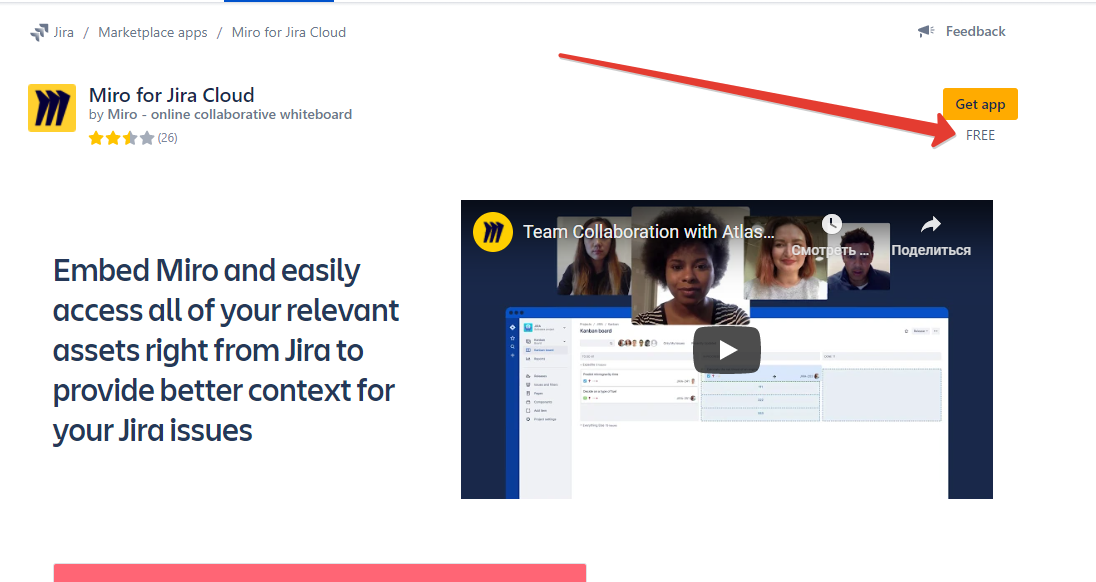Click the star rating icons

[x=121, y=138]
